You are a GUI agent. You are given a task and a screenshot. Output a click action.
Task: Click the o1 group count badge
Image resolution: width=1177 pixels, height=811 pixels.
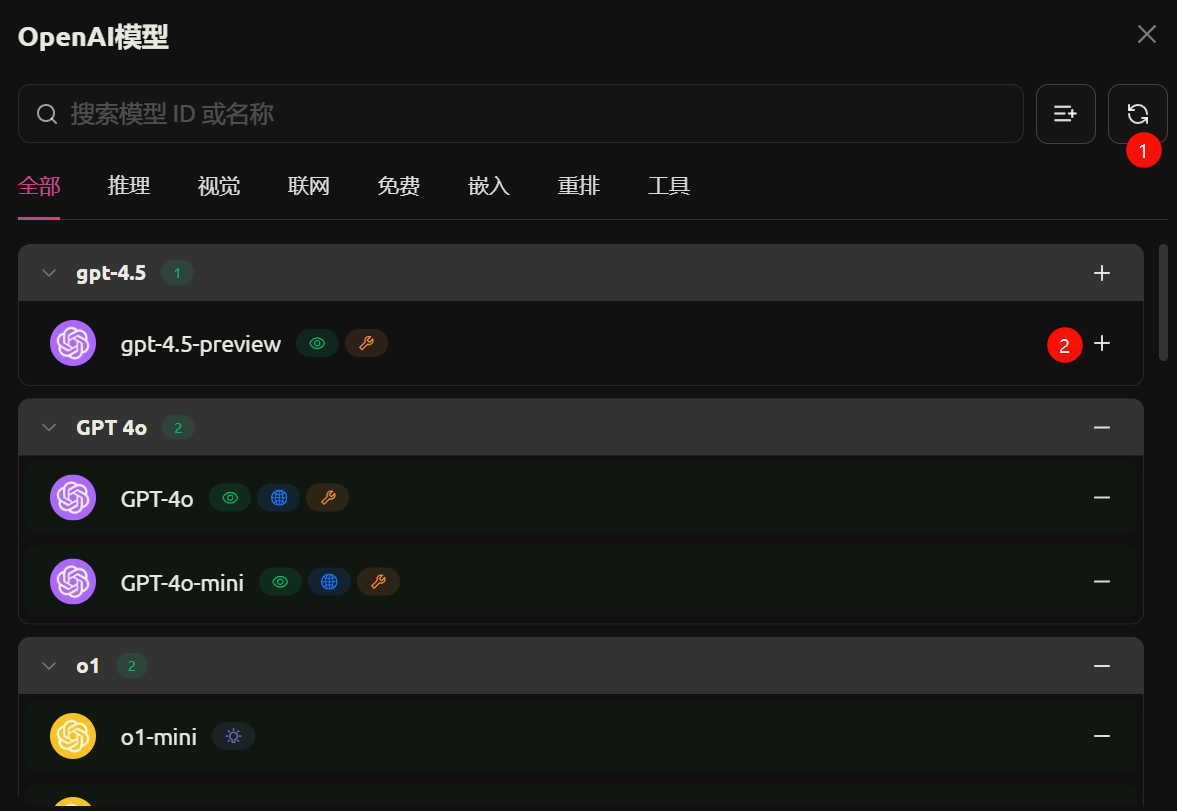click(132, 666)
